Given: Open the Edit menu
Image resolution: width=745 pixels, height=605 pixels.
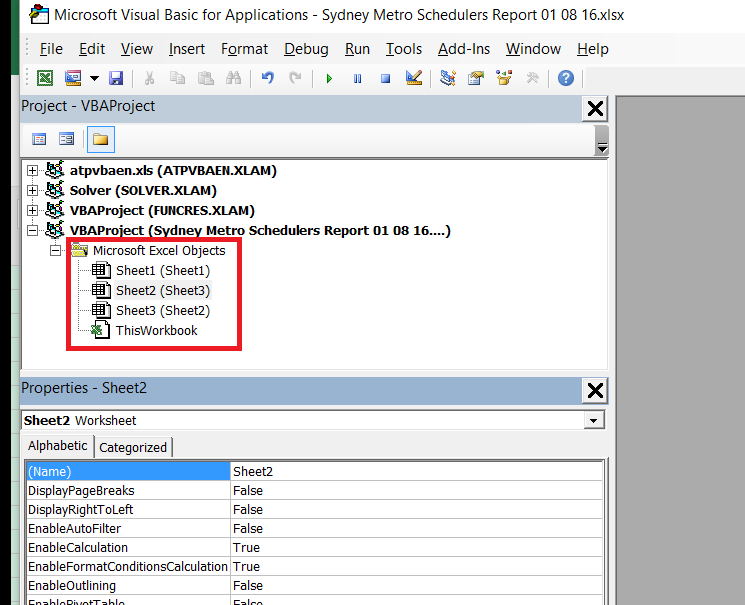Looking at the screenshot, I should pos(92,49).
